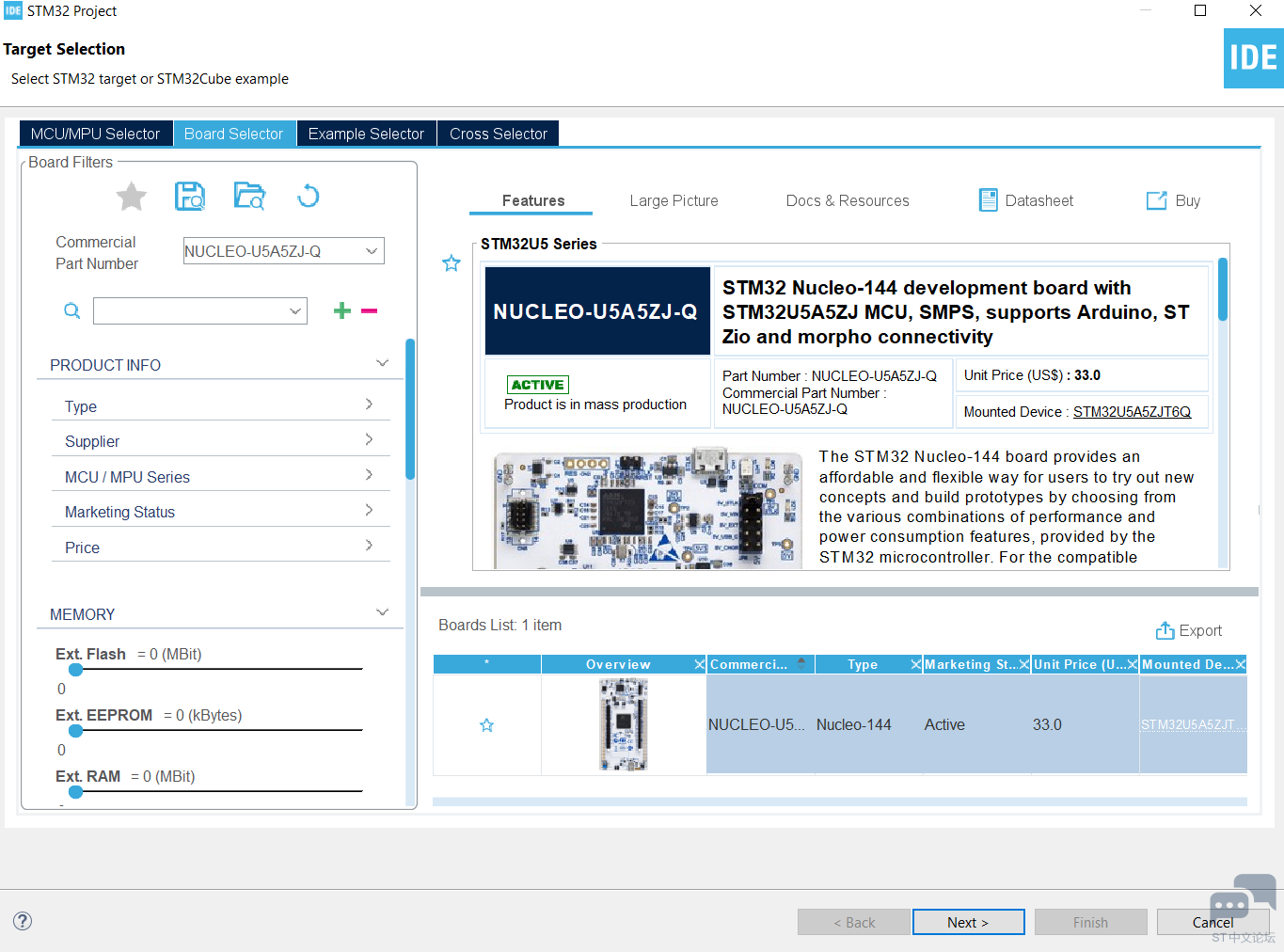Image resolution: width=1284 pixels, height=952 pixels.
Task: Click the magnifier search icon
Action: pos(72,310)
